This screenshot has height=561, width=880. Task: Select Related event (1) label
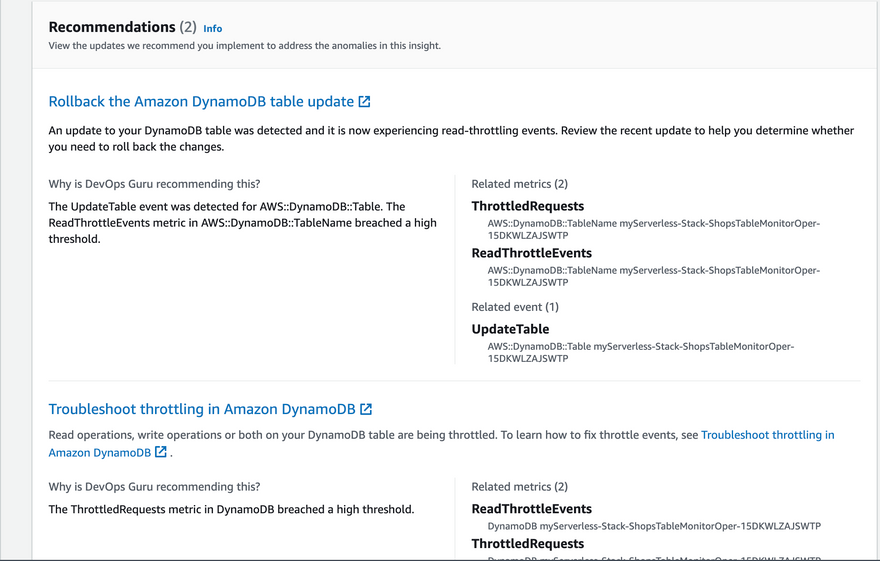[515, 307]
